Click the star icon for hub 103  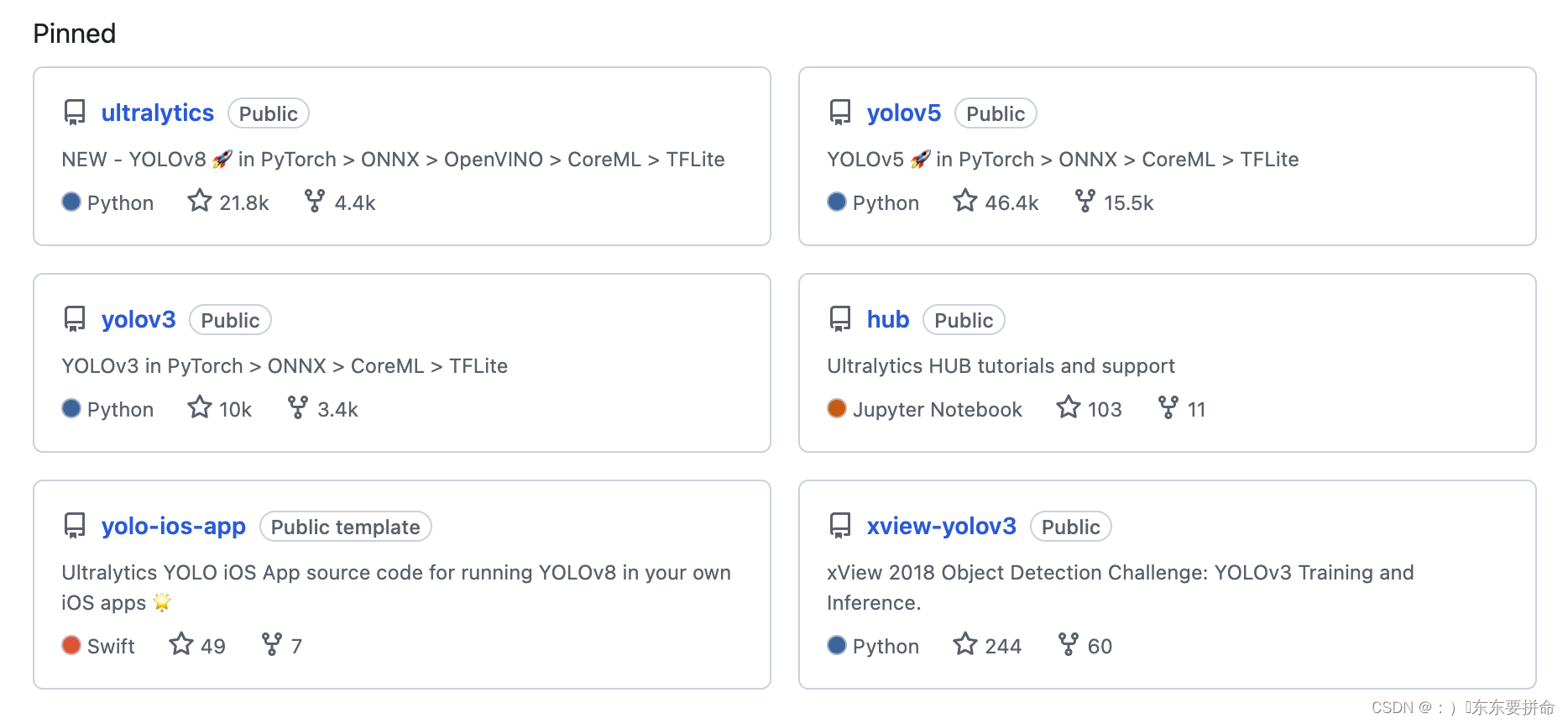tap(1069, 407)
